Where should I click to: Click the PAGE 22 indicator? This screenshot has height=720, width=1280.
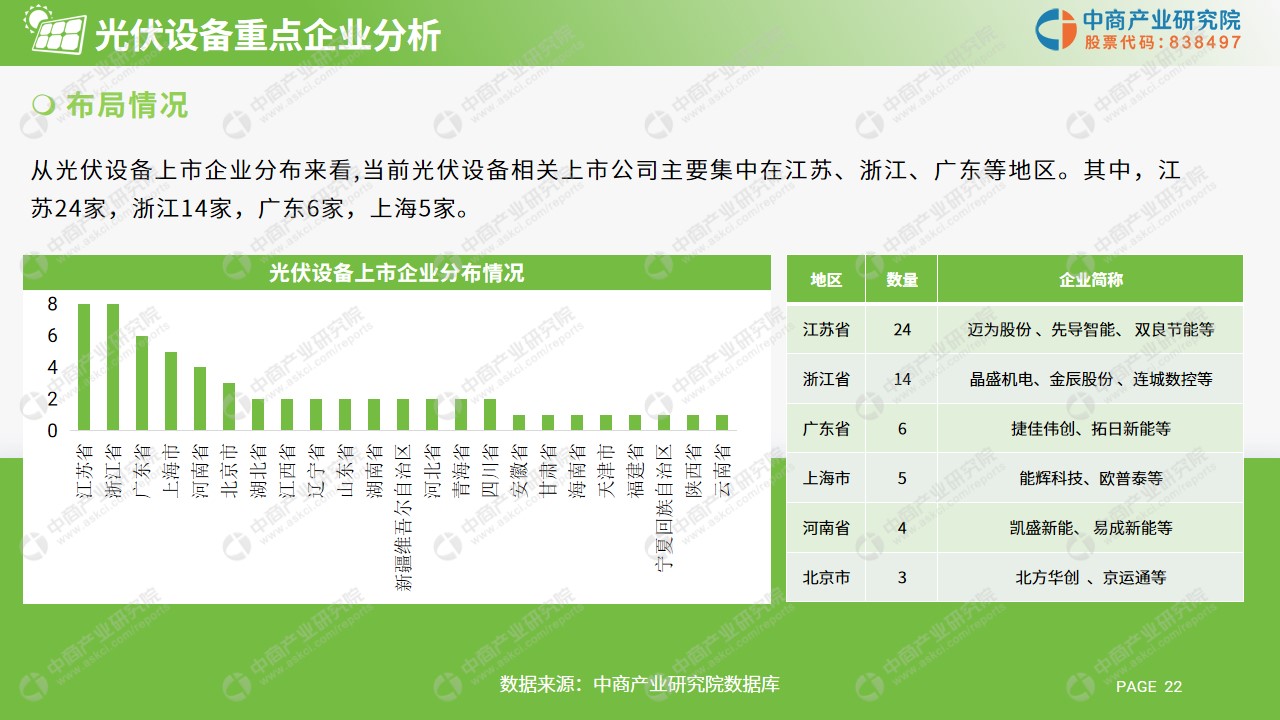tap(1148, 686)
